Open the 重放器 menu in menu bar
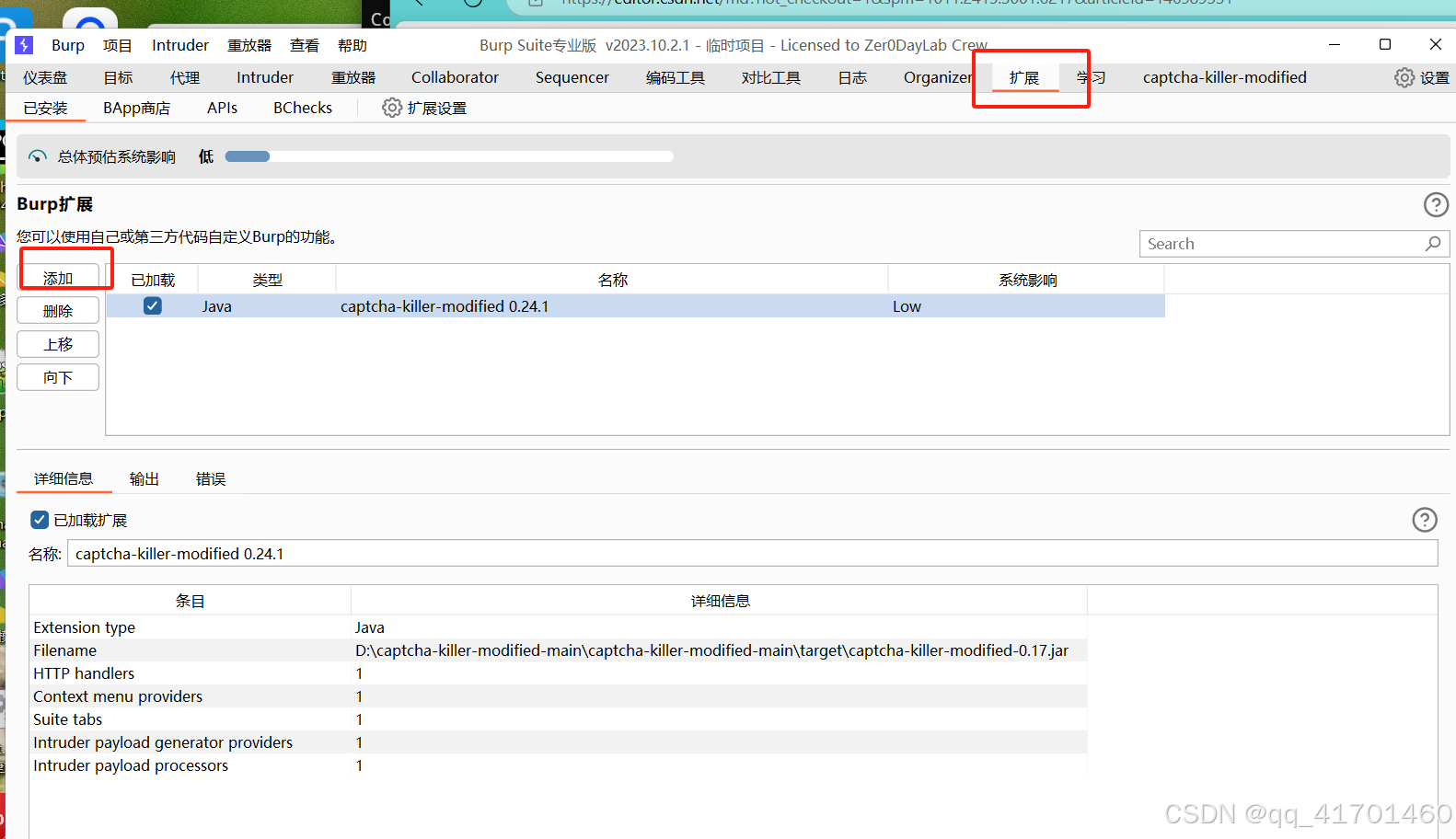Screen dimensions: 1456x839 (x=249, y=45)
